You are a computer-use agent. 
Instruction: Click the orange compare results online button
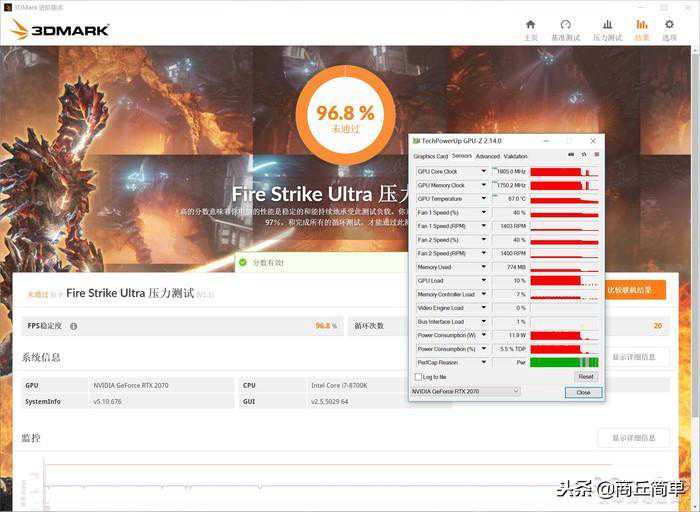point(633,290)
